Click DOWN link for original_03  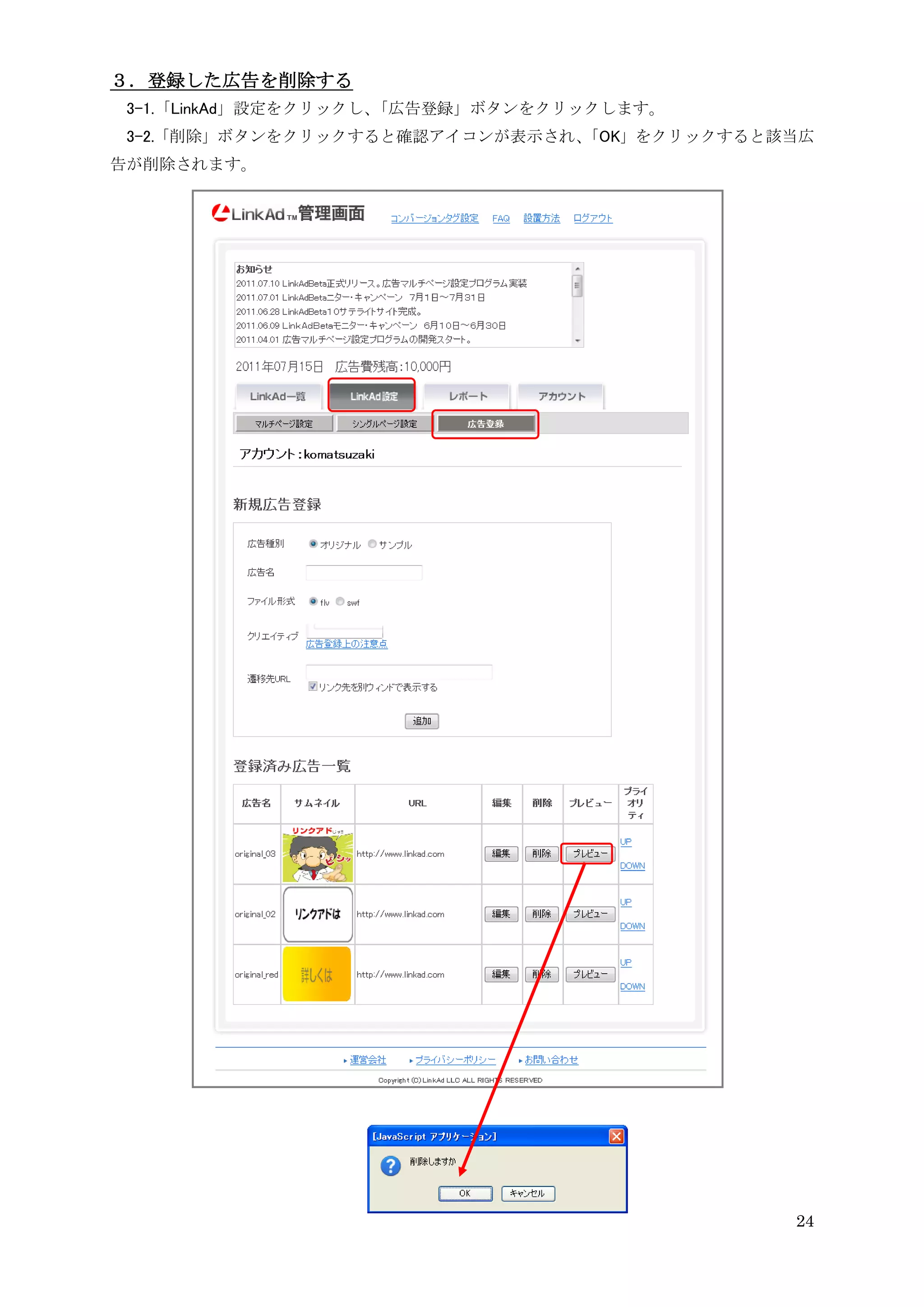pyautogui.click(x=633, y=866)
